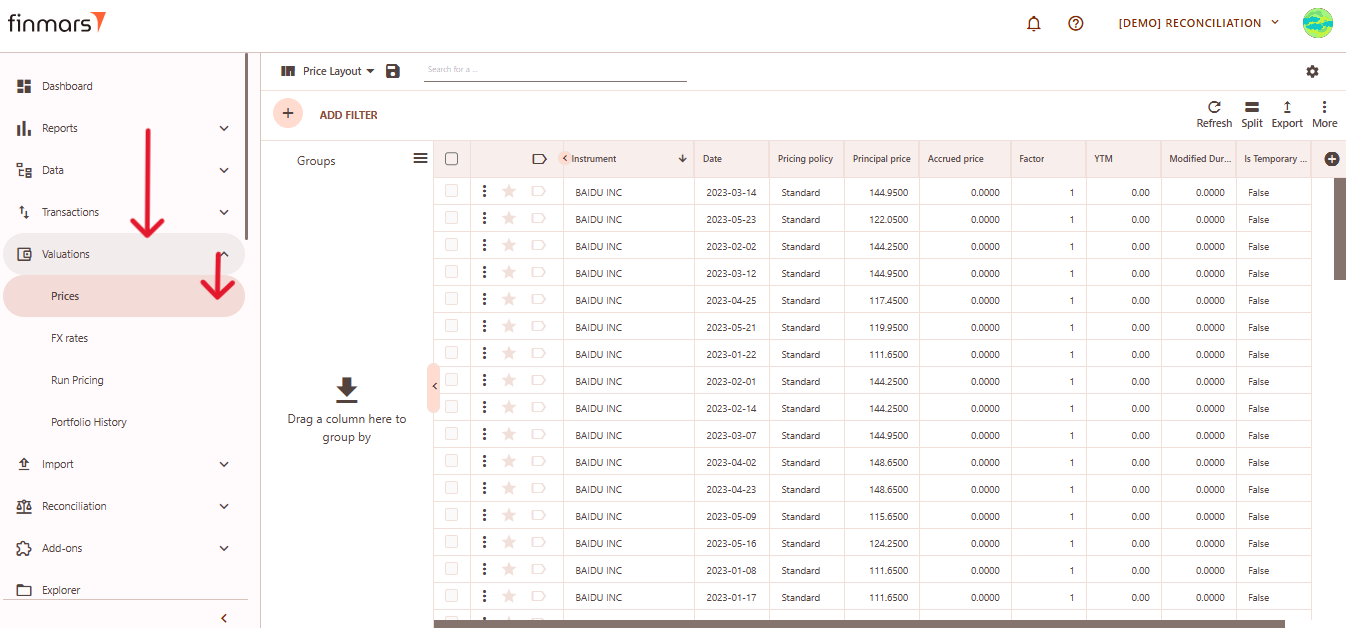Check the 2023-02-14 row checkbox
Image resolution: width=1346 pixels, height=628 pixels.
[x=451, y=407]
